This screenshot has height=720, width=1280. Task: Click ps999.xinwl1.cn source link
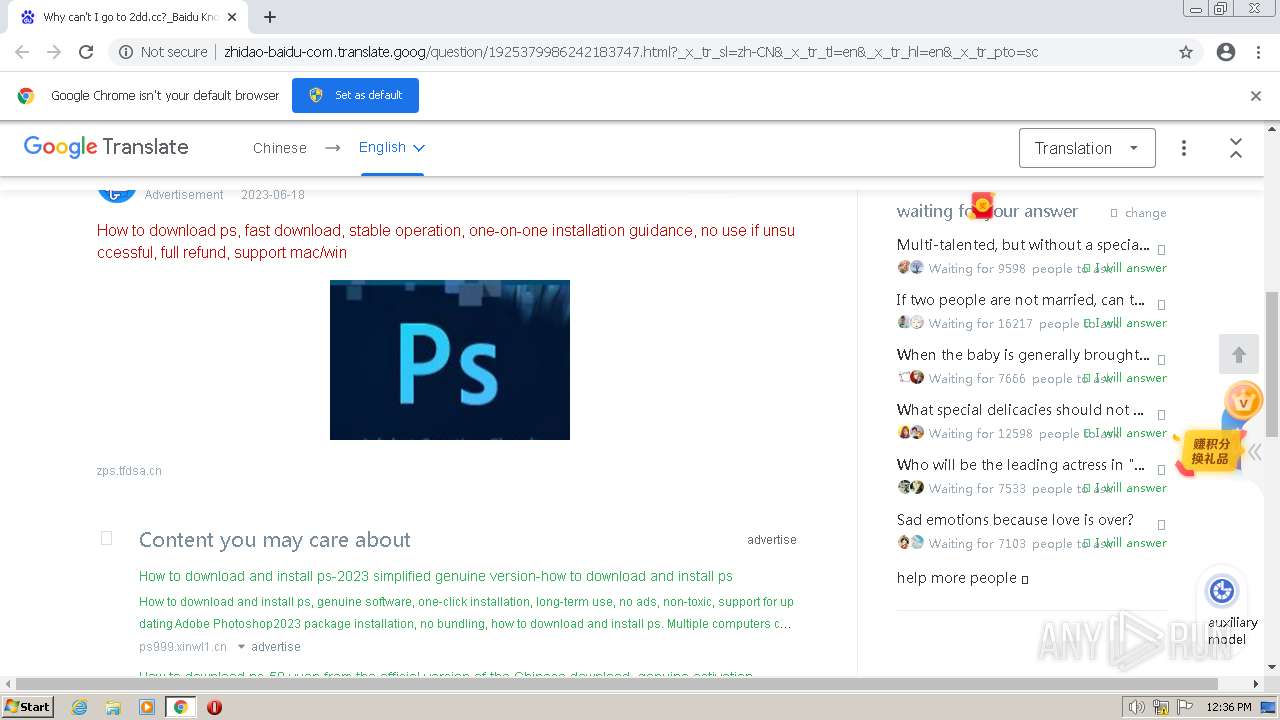(x=183, y=647)
